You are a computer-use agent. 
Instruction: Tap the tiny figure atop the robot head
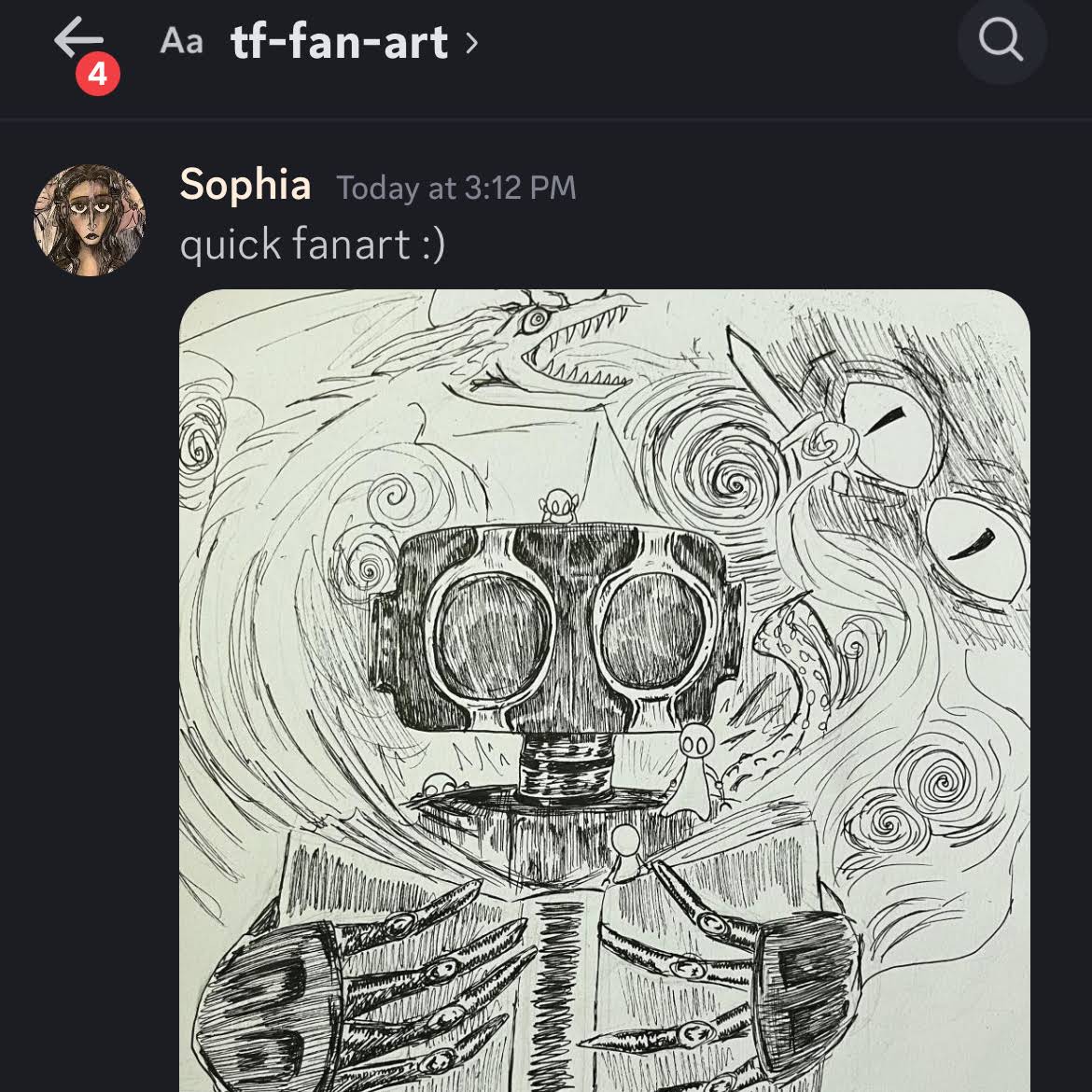point(557,506)
